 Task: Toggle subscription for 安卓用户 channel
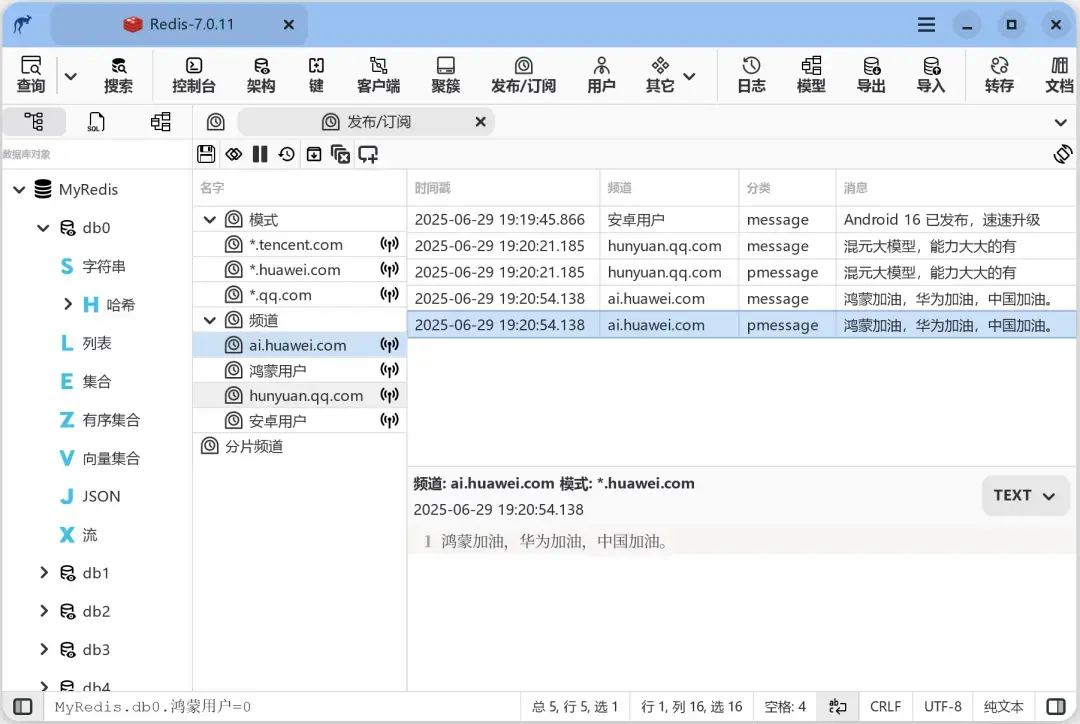pyautogui.click(x=390, y=421)
